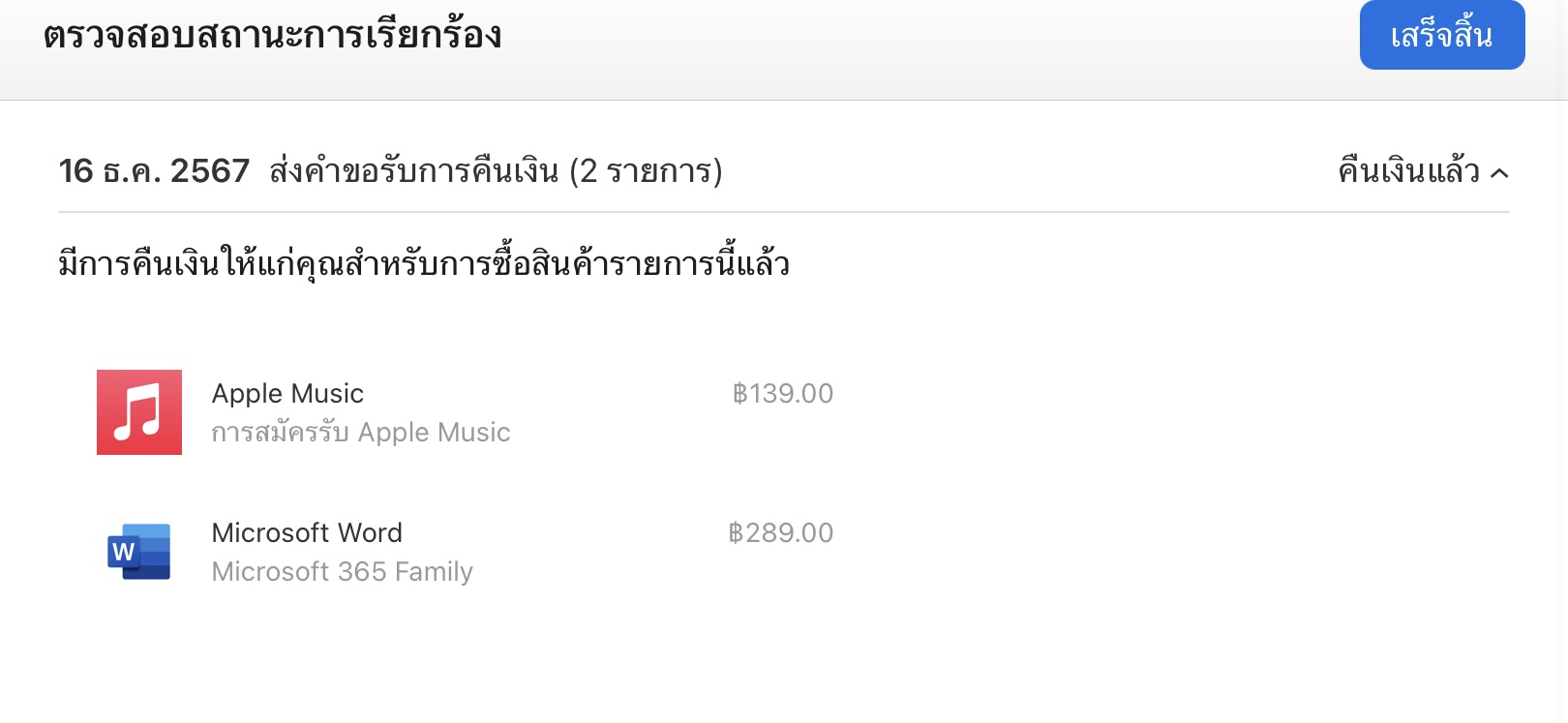Screen dimensions: 1568x723
Task: Open the Microsoft Word app icon
Action: (x=139, y=552)
